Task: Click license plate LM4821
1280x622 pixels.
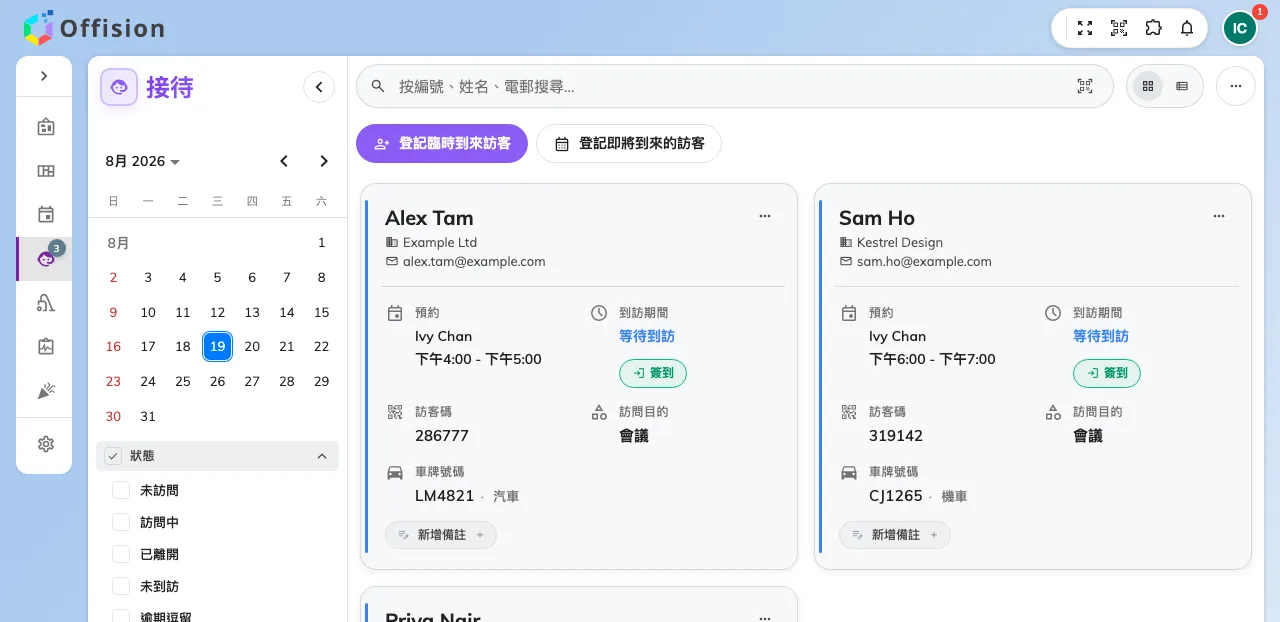Action: [x=445, y=495]
